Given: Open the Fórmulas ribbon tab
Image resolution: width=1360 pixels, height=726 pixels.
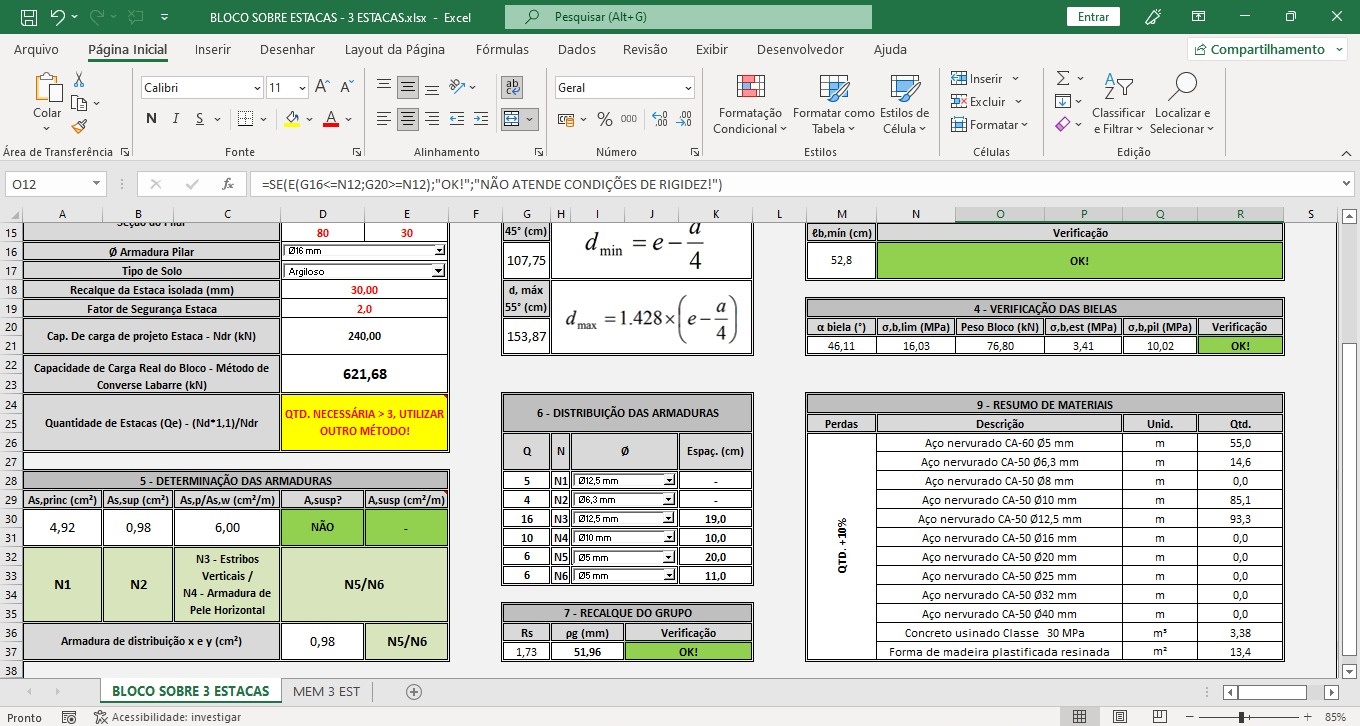Looking at the screenshot, I should 502,49.
